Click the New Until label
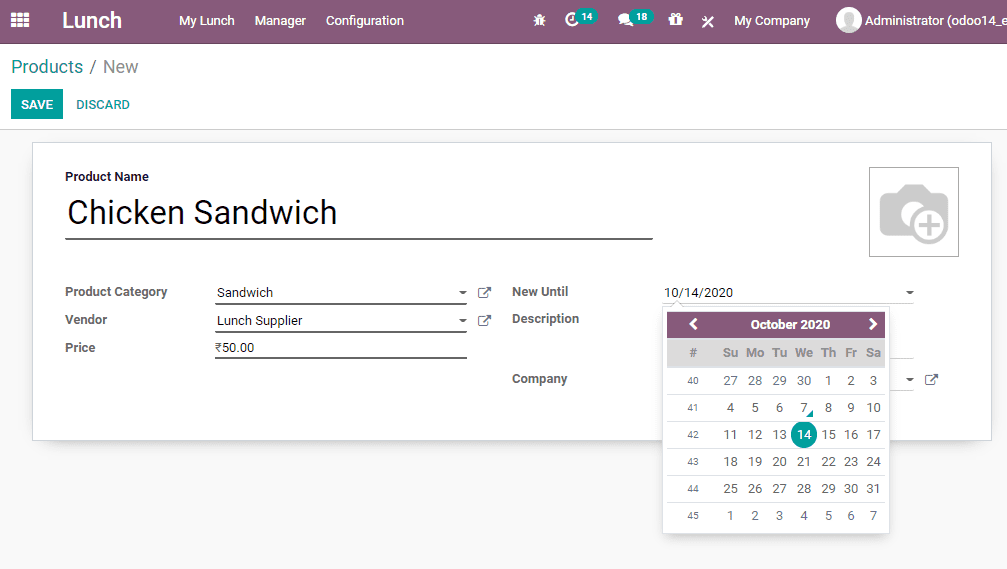This screenshot has width=1007, height=569. (540, 292)
